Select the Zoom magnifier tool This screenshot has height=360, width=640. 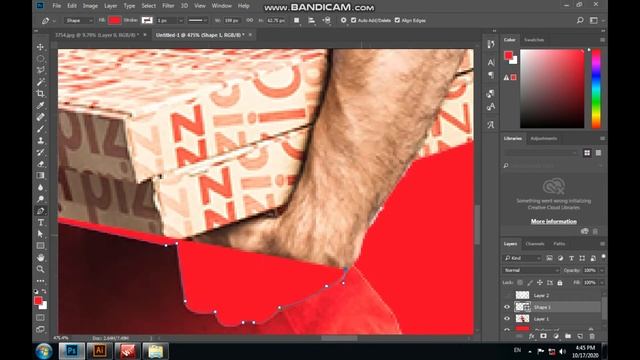point(40,269)
